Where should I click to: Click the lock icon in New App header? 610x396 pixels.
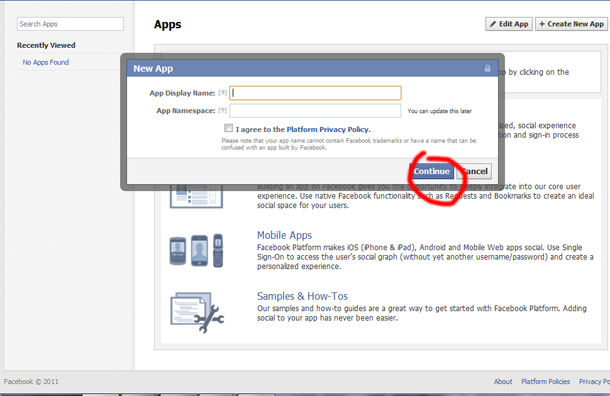coord(487,68)
